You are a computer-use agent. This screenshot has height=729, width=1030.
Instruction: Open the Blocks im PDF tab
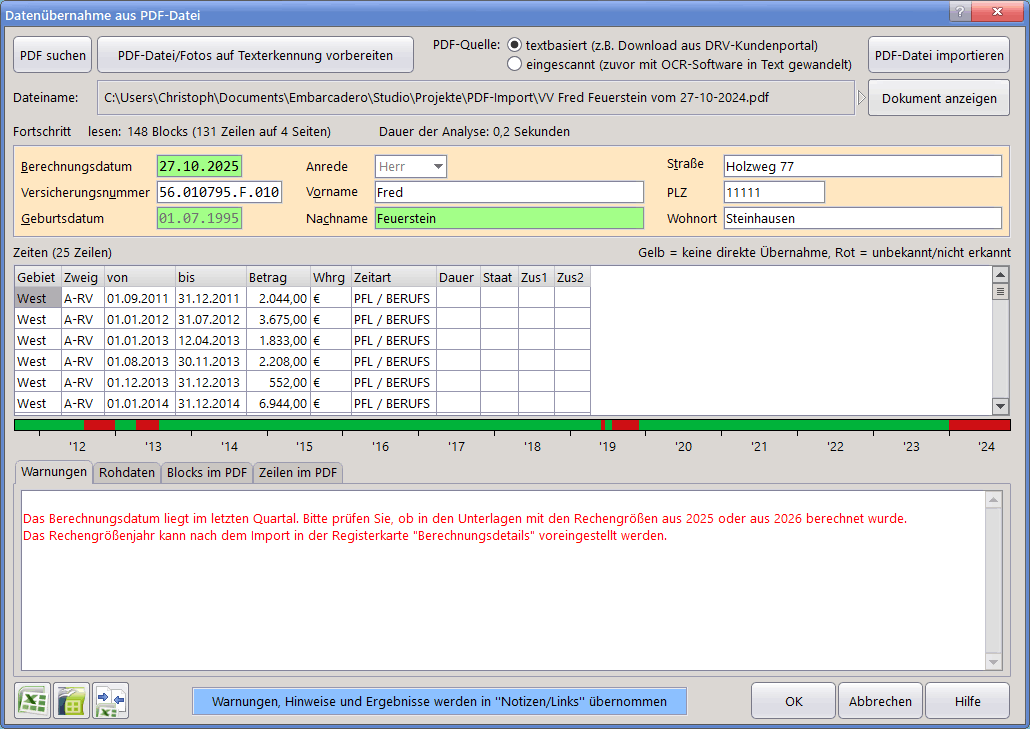click(207, 473)
